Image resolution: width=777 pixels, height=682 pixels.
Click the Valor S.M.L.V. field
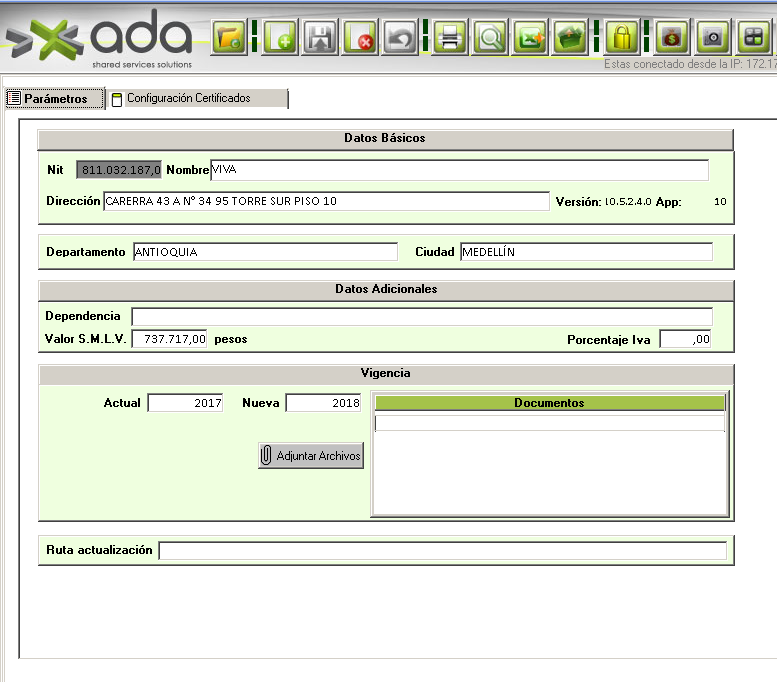pyautogui.click(x=169, y=339)
